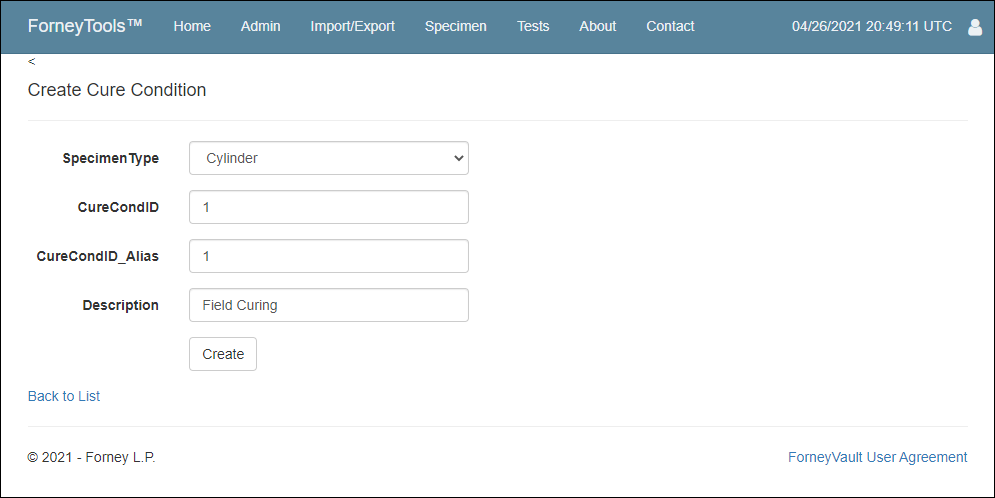This screenshot has height=498, width=995.
Task: Click the CureCondID_Alias label
Action: (x=98, y=256)
